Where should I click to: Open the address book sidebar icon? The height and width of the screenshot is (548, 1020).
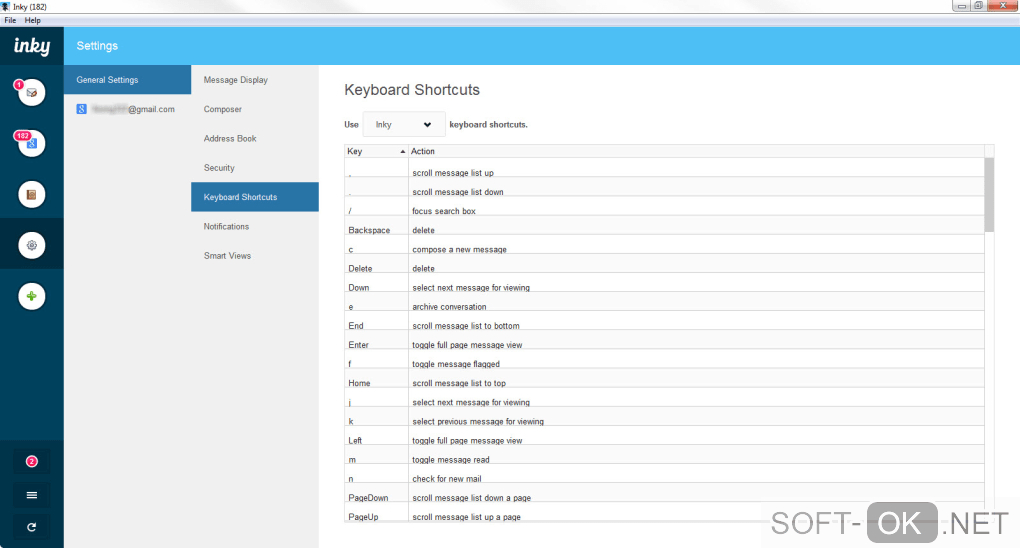[x=31, y=194]
